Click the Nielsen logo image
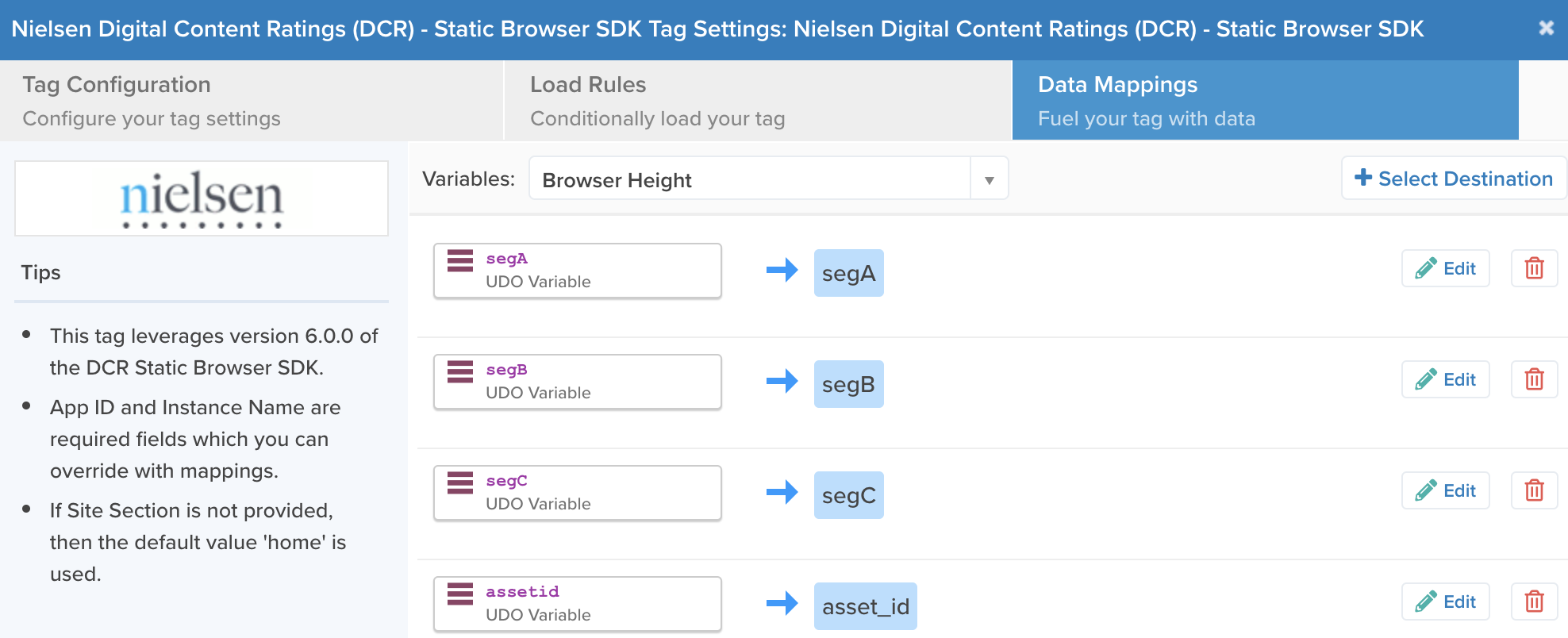The width and height of the screenshot is (1568, 638). (202, 198)
